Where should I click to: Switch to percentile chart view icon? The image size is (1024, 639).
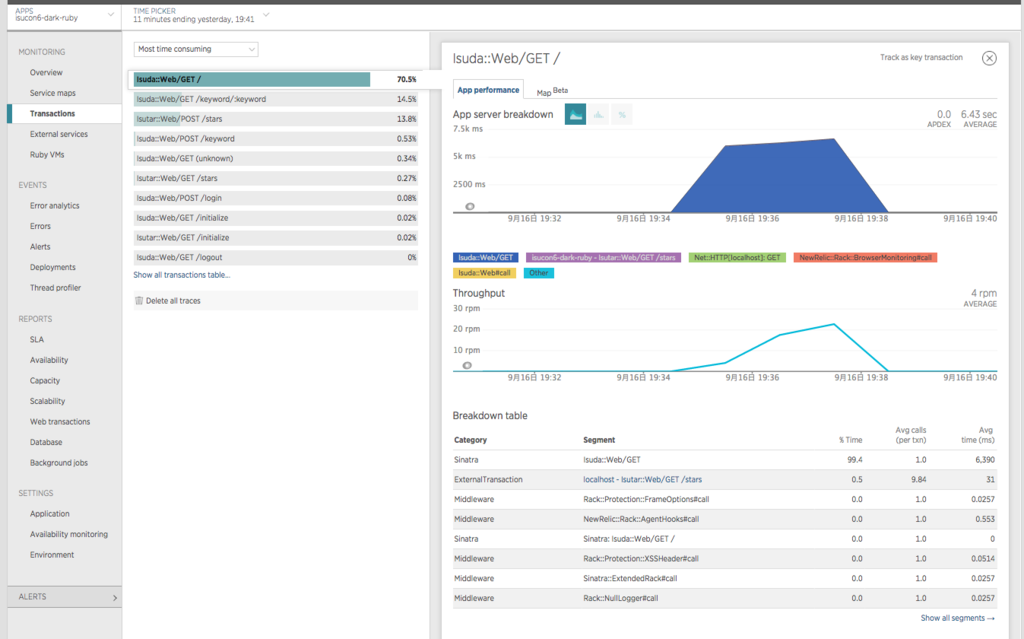click(x=622, y=115)
